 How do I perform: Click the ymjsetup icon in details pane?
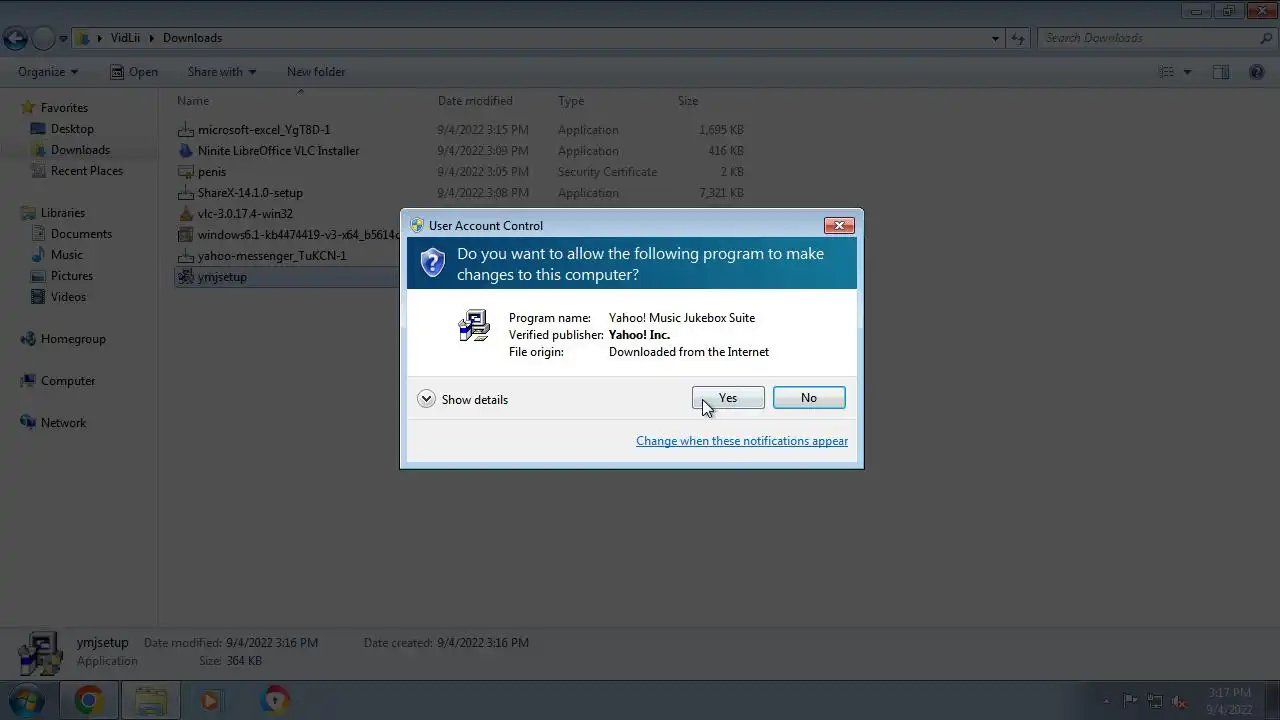click(40, 653)
